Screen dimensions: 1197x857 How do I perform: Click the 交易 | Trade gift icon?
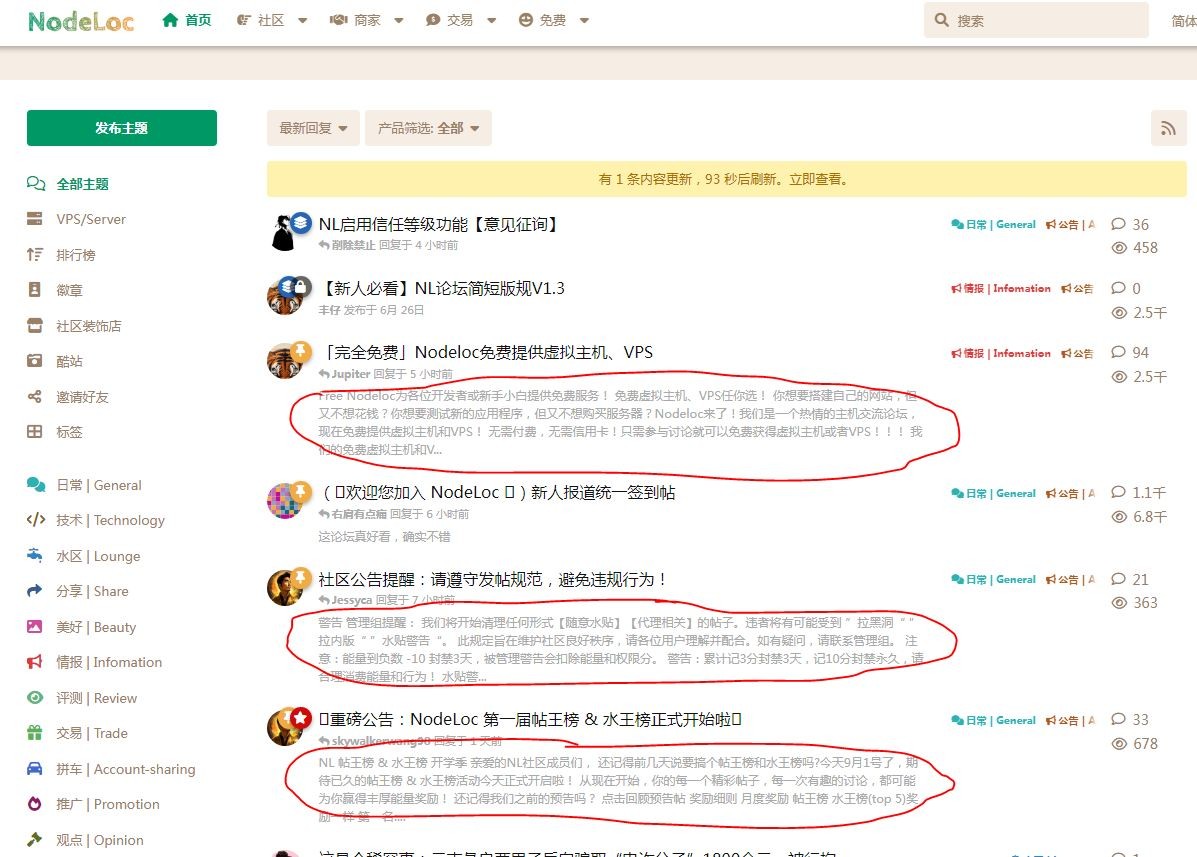click(x=34, y=733)
